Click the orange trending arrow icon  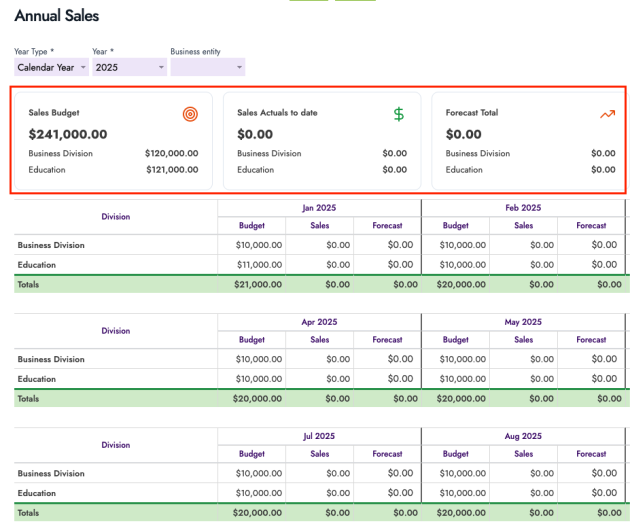pyautogui.click(x=607, y=114)
